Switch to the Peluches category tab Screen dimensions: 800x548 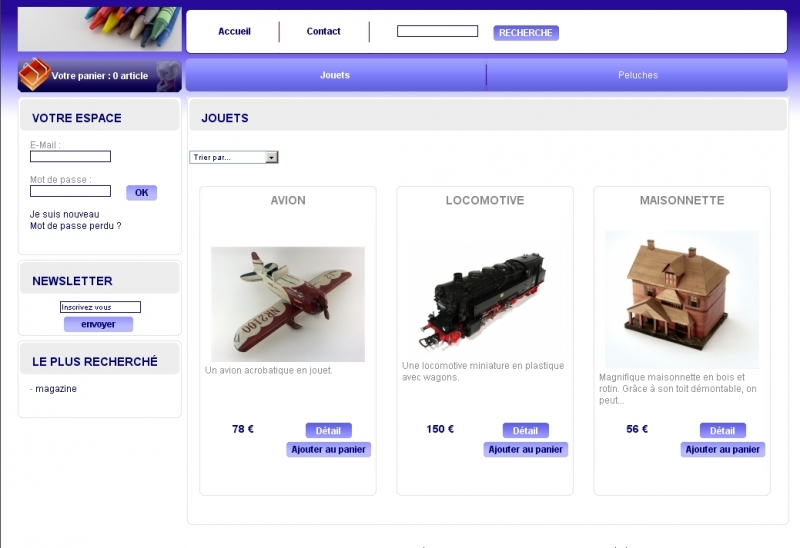(638, 75)
